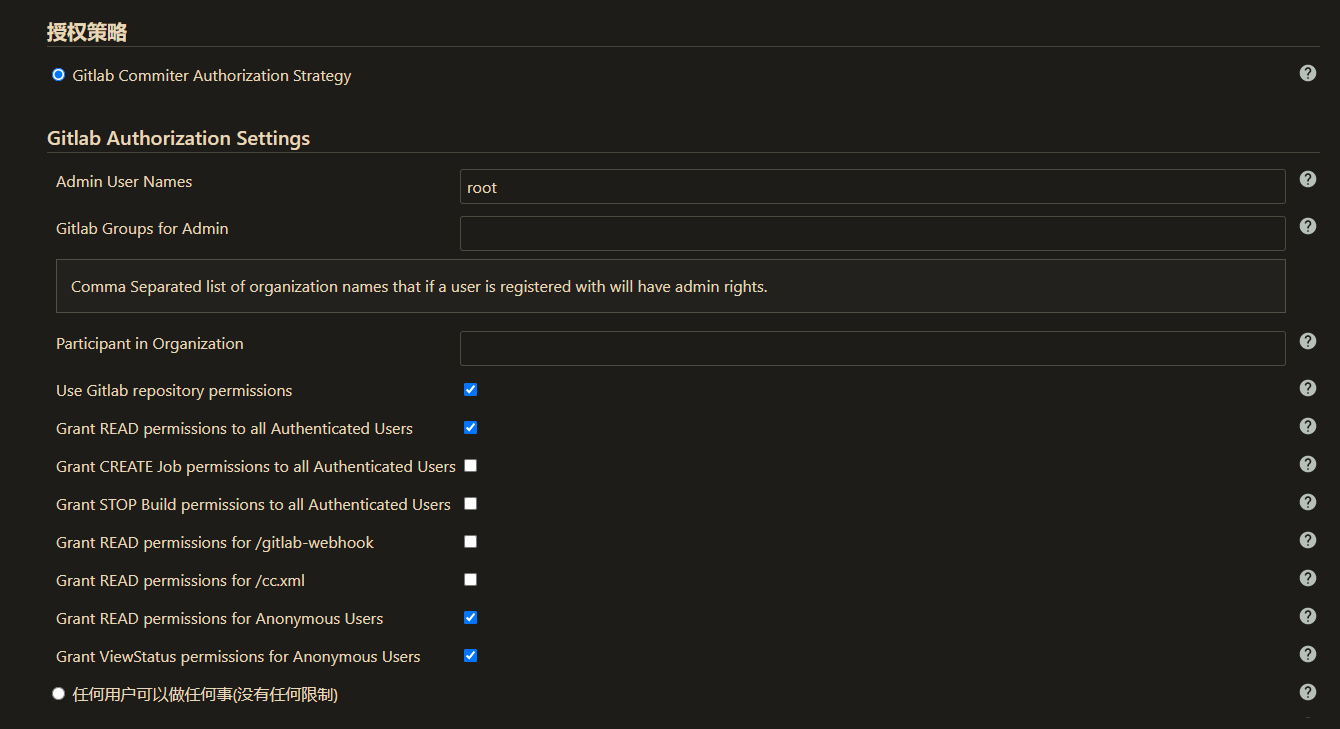
Task: Select 任何用户可以做任何事(没有任何限制) radio button
Action: (58, 693)
